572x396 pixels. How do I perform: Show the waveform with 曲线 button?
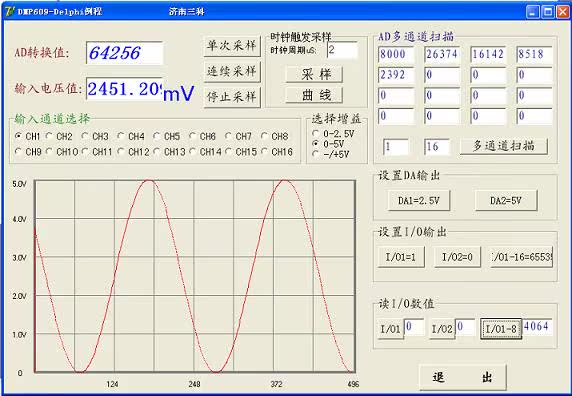tap(314, 95)
